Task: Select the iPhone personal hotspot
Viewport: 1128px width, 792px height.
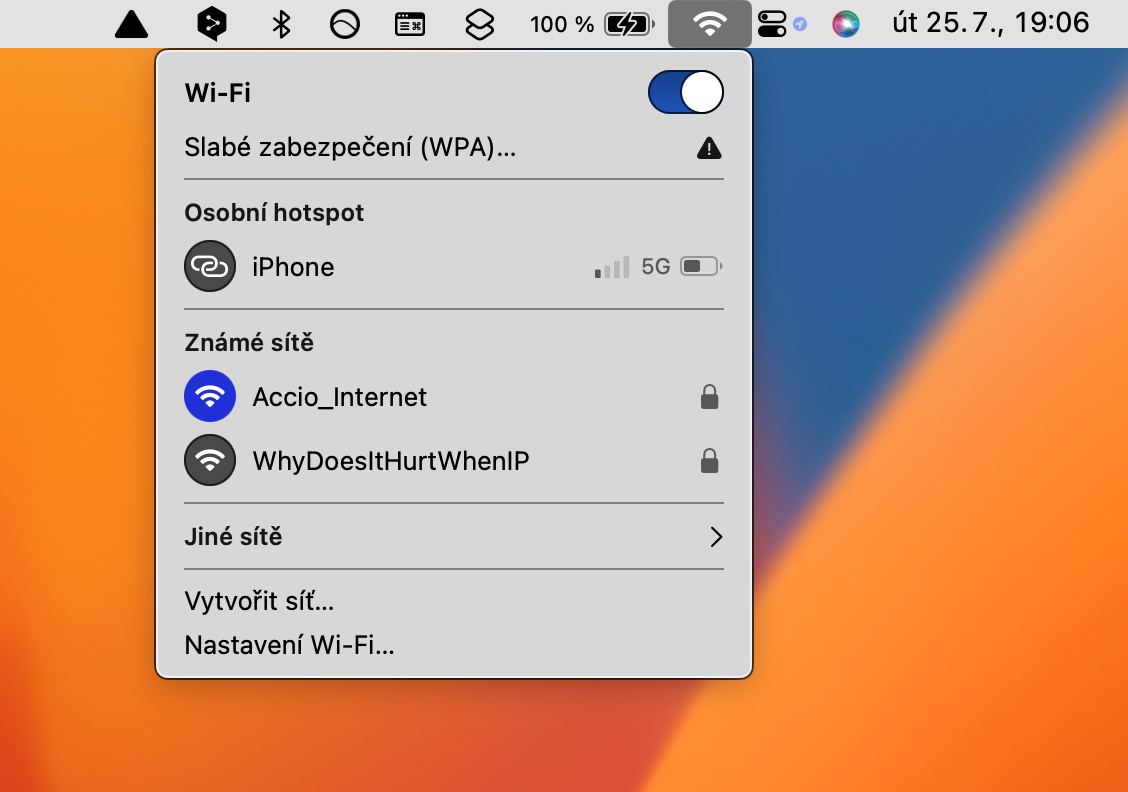Action: (x=453, y=266)
